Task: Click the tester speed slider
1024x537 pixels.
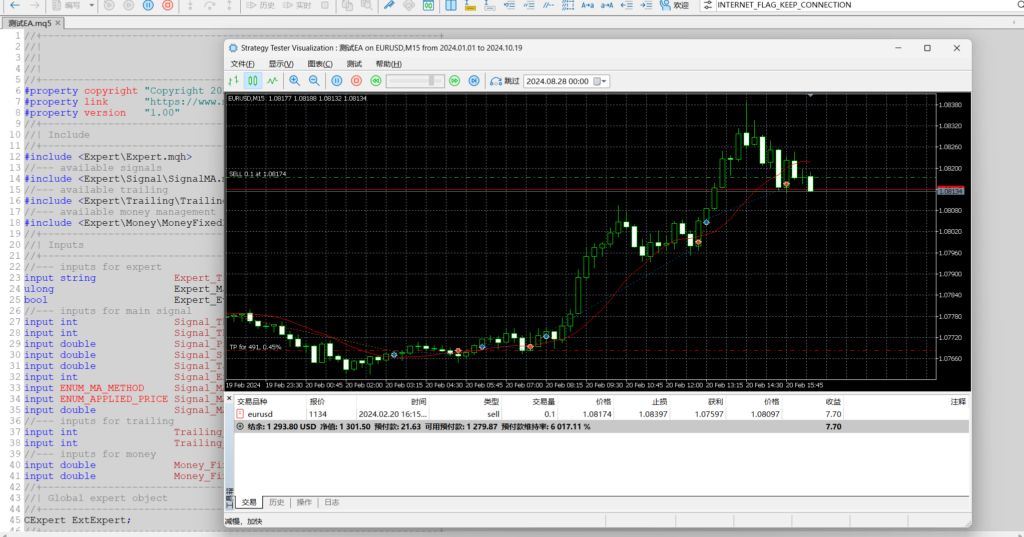Action: pos(415,81)
